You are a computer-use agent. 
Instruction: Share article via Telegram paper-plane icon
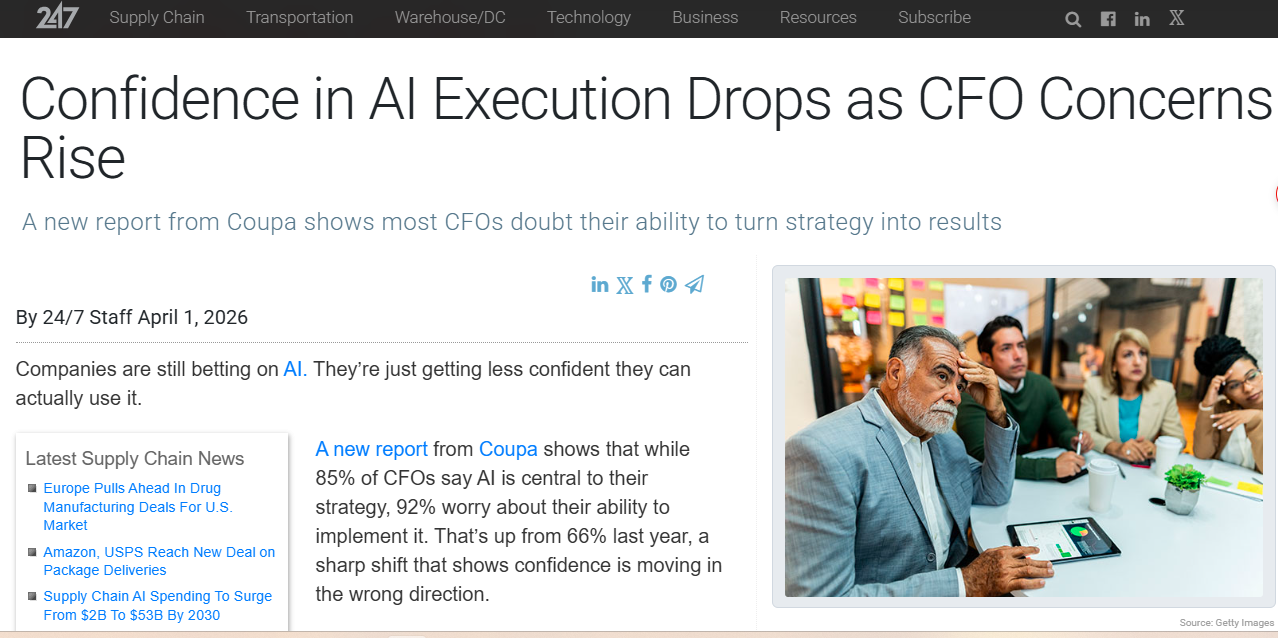click(x=695, y=284)
